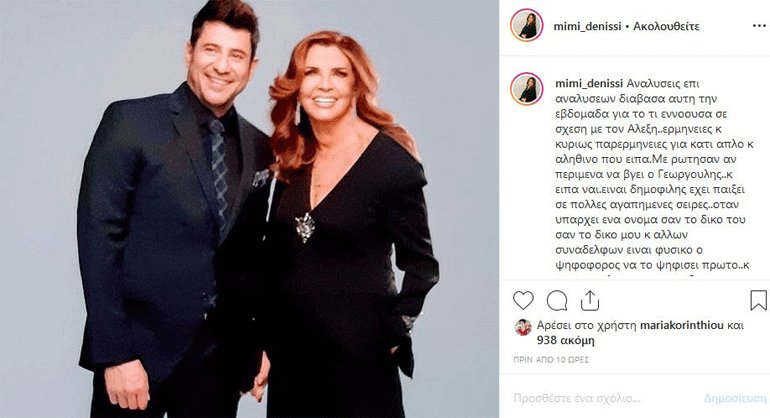Open comments via speech bubble icon

pos(557,301)
